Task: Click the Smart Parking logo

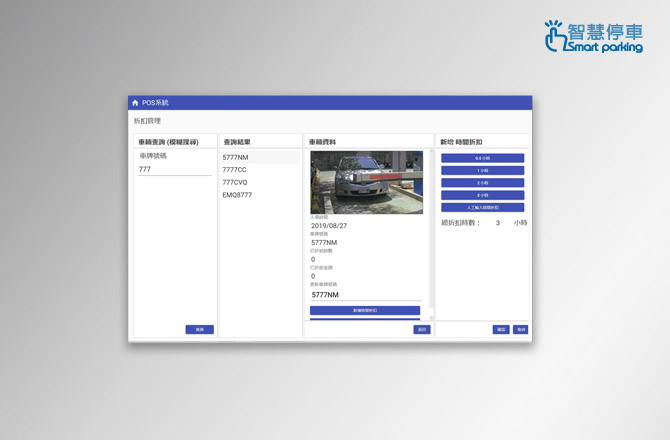Action: tap(593, 35)
